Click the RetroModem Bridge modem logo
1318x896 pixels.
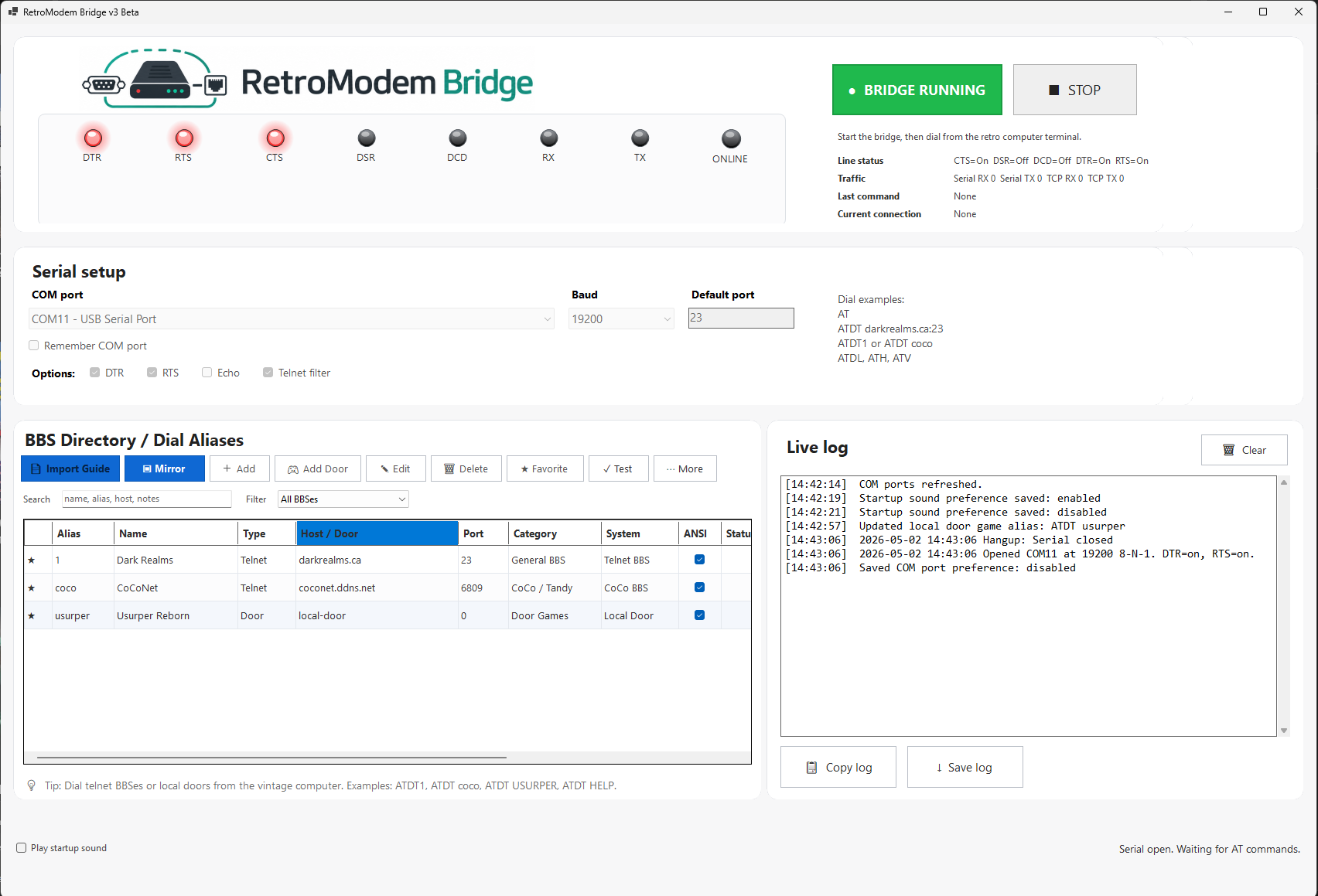coord(155,79)
